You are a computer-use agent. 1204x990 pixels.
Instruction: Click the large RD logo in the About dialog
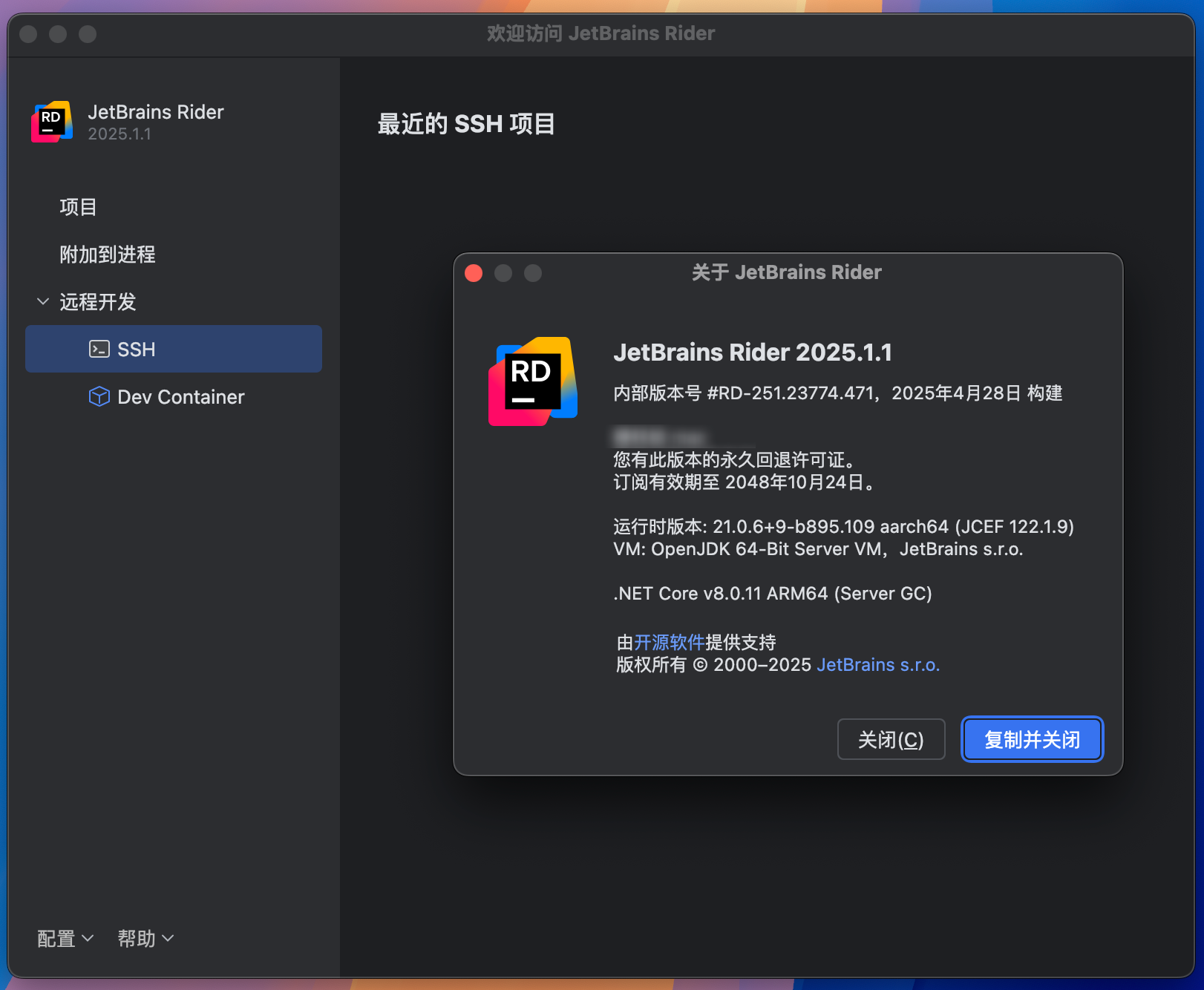tap(533, 381)
